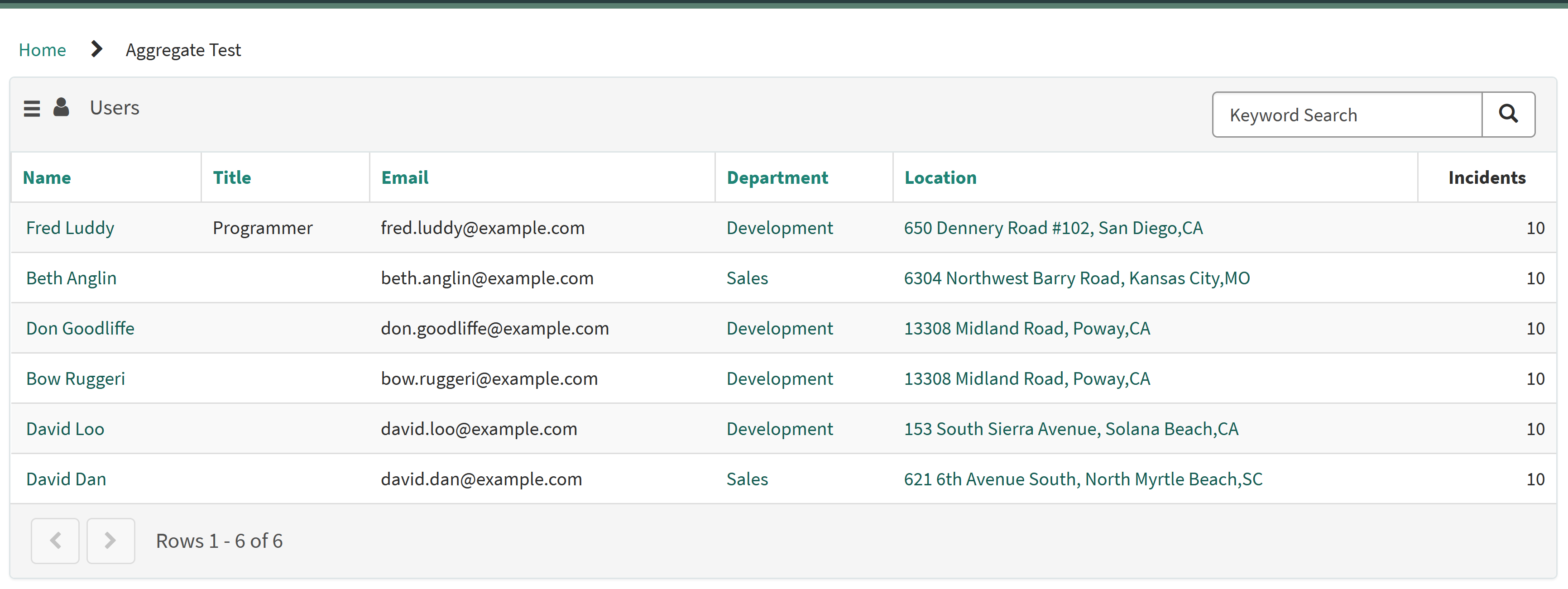The height and width of the screenshot is (589, 1568).
Task: Open Don Goodliffe's user record
Action: [80, 328]
